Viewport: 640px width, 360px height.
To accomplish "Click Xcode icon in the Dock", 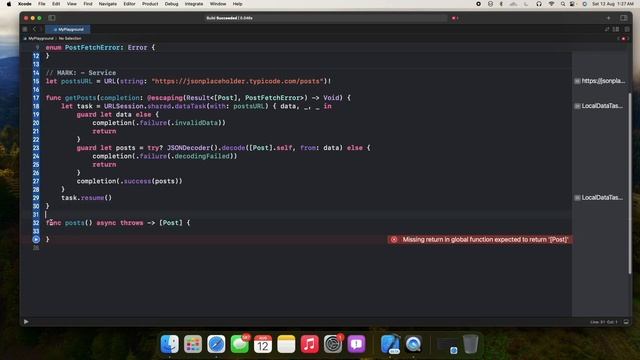I will [390, 344].
